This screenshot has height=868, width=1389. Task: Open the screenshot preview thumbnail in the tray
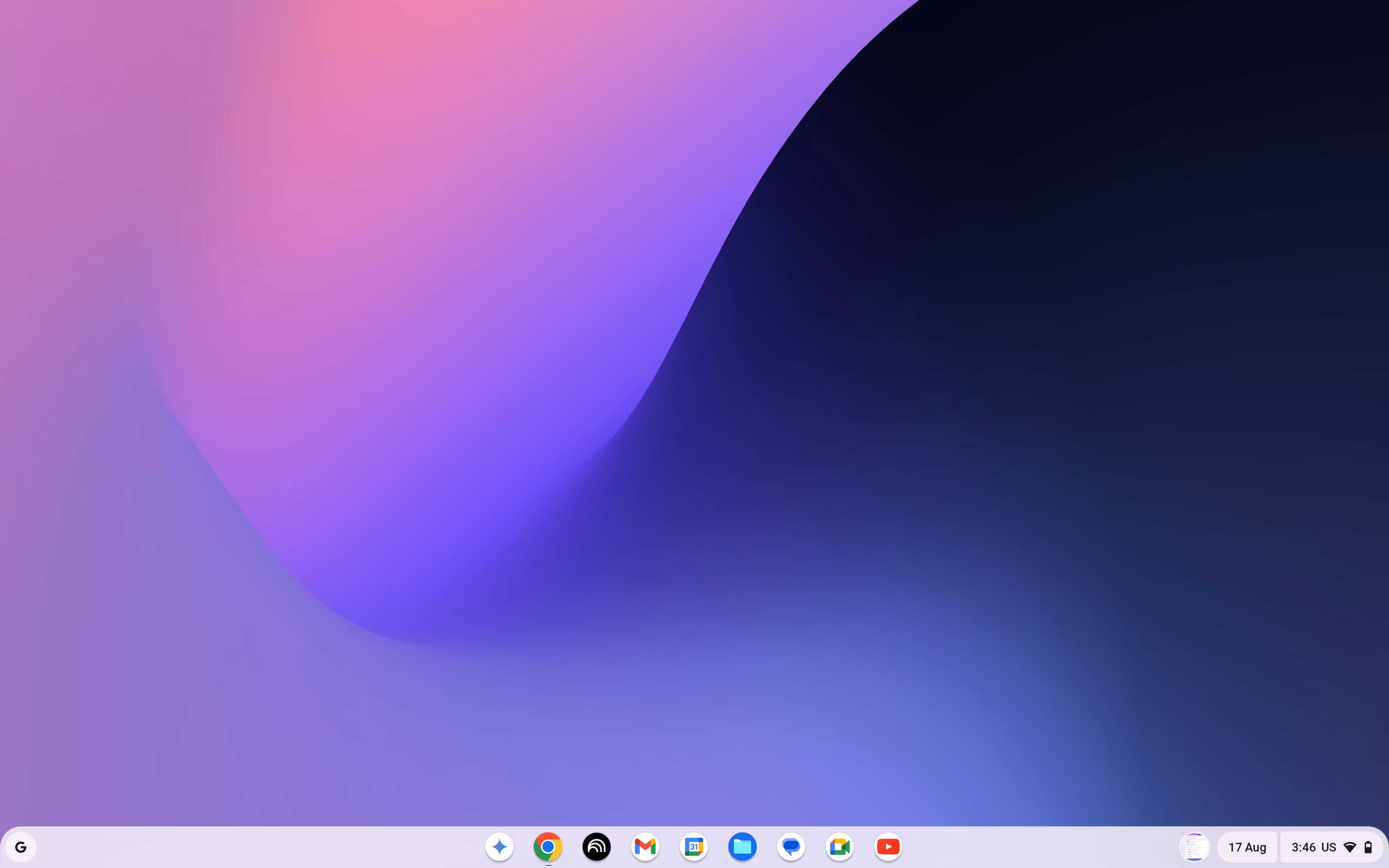pos(1195,847)
